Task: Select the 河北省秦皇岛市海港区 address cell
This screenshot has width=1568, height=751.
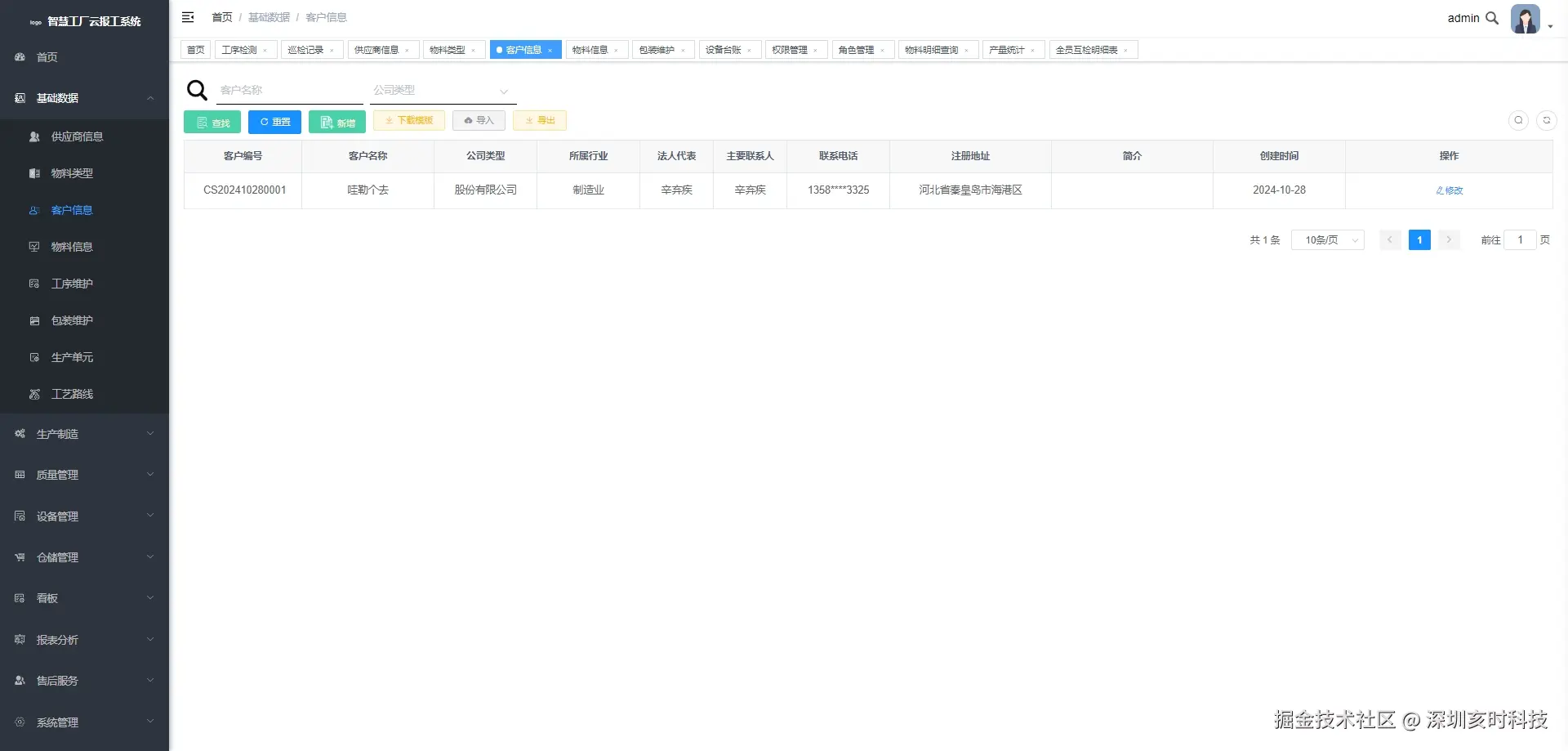Action: click(971, 190)
